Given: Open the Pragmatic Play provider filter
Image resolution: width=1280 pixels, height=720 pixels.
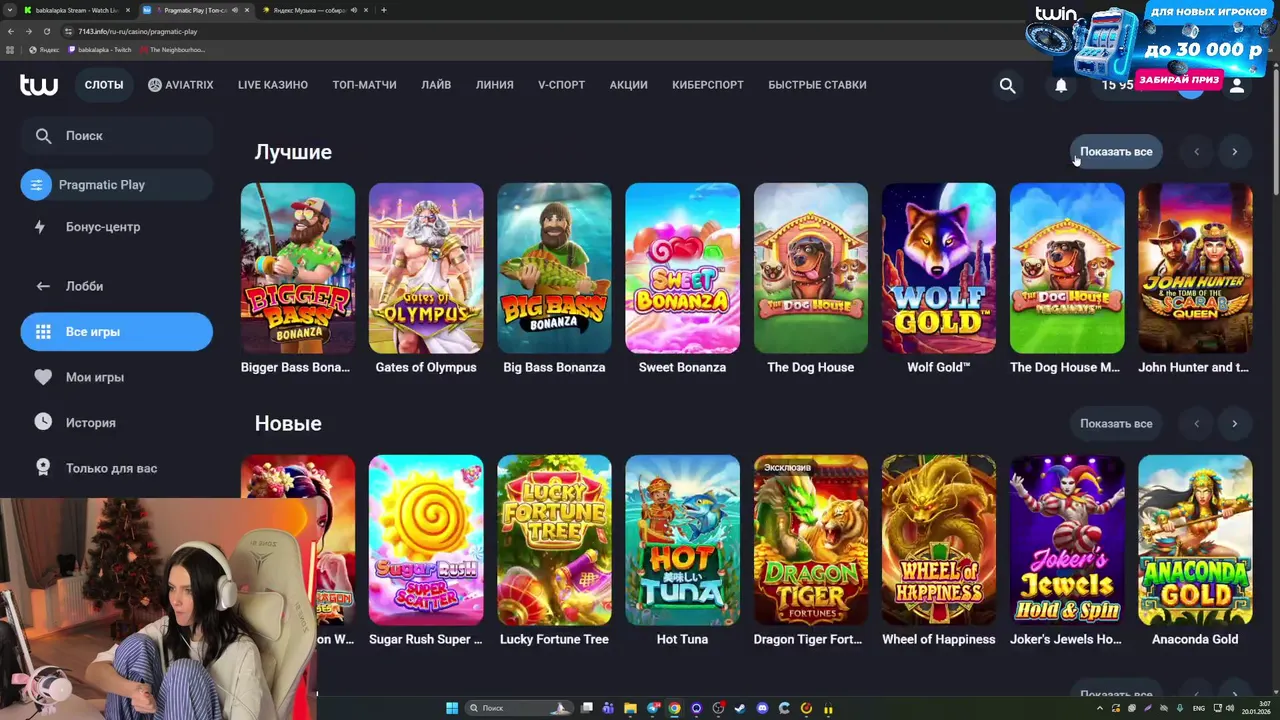Looking at the screenshot, I should [117, 185].
